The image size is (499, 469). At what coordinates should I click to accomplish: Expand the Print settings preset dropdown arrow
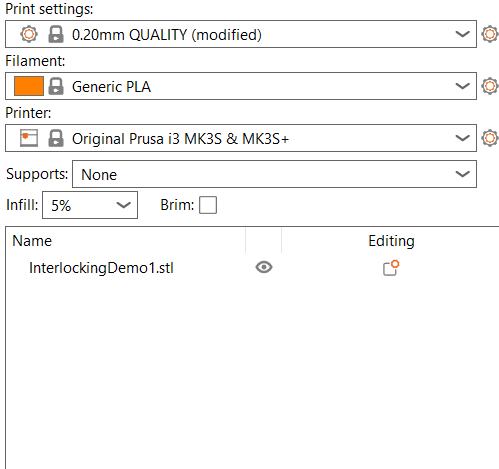[462, 34]
